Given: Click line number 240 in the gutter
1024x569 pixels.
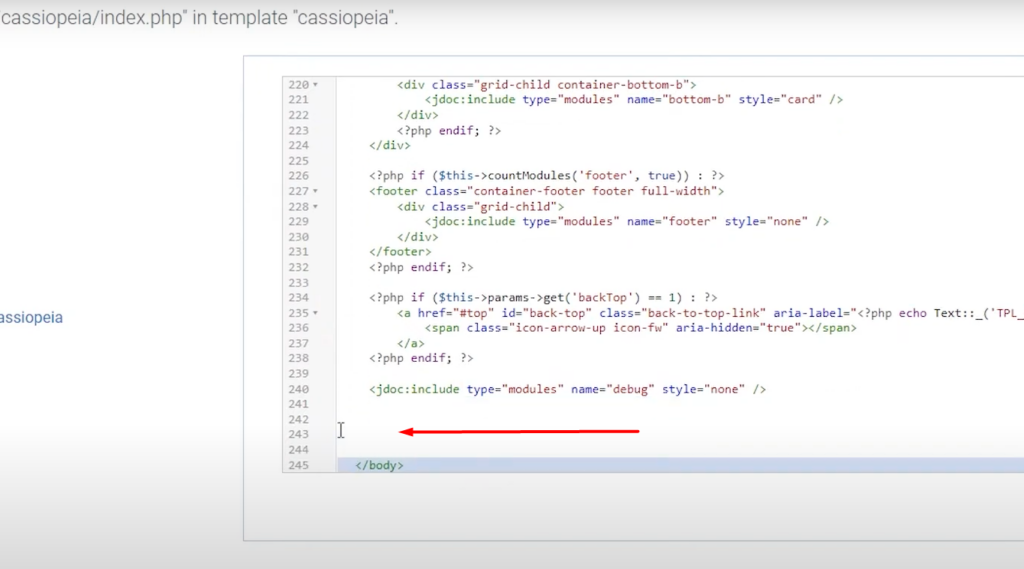Looking at the screenshot, I should [299, 389].
